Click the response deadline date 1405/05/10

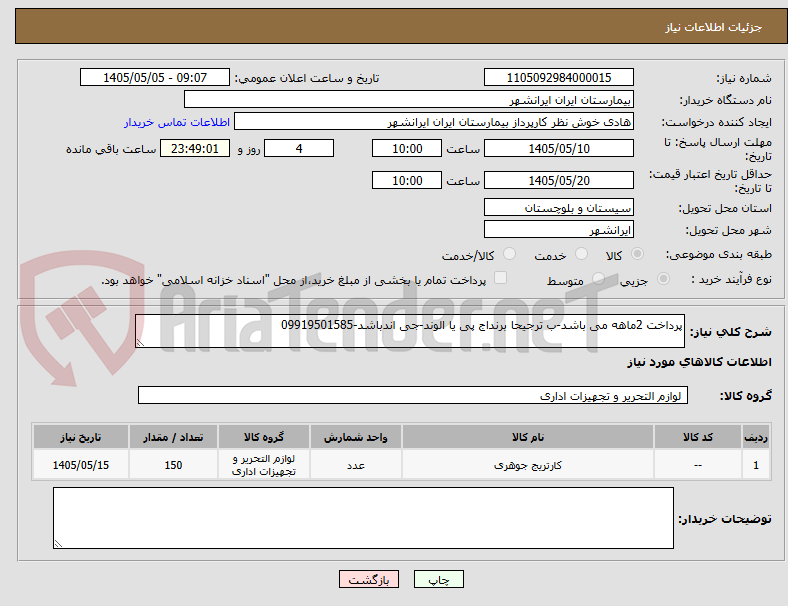coord(559,148)
